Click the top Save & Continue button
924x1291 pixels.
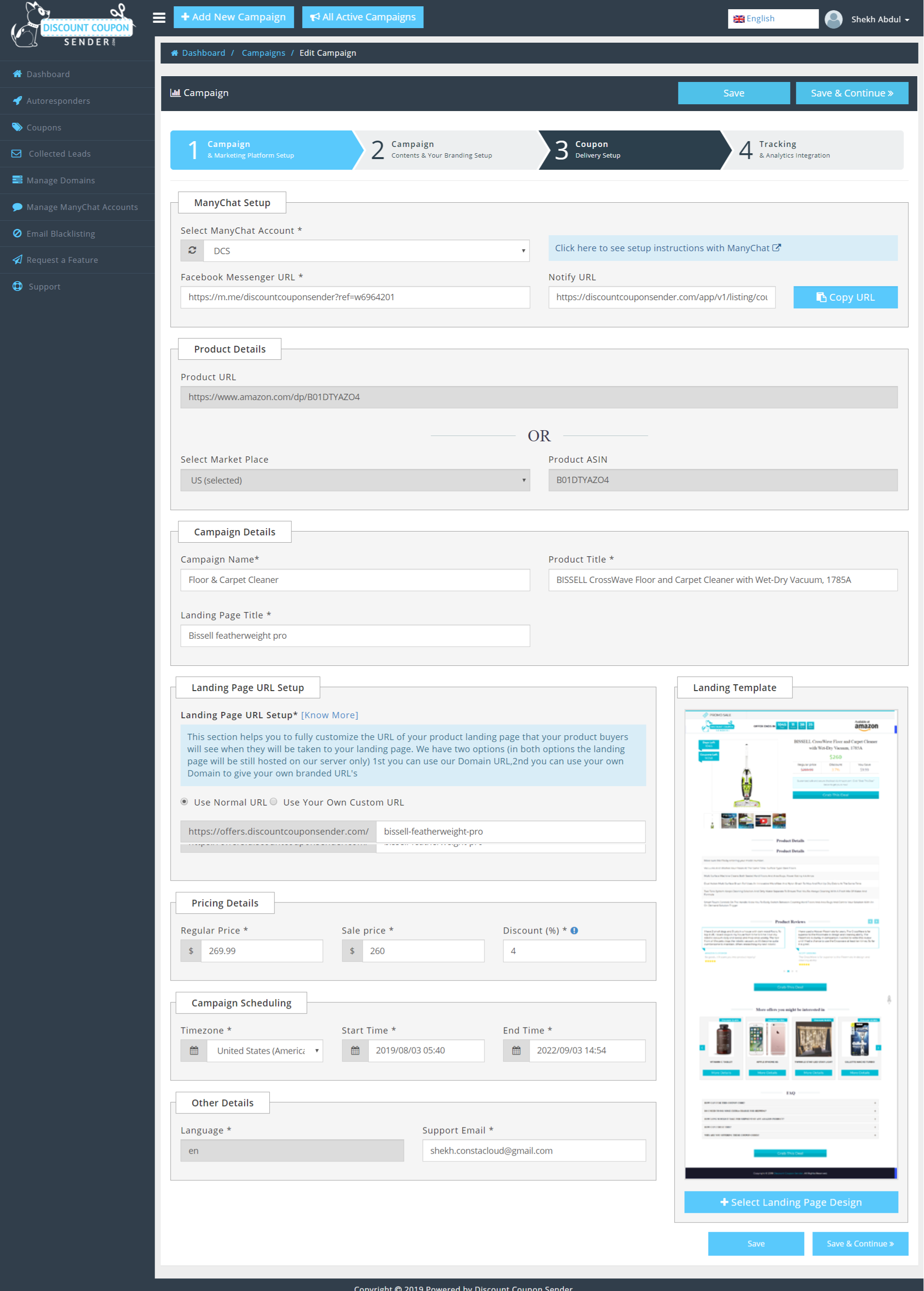tap(852, 93)
